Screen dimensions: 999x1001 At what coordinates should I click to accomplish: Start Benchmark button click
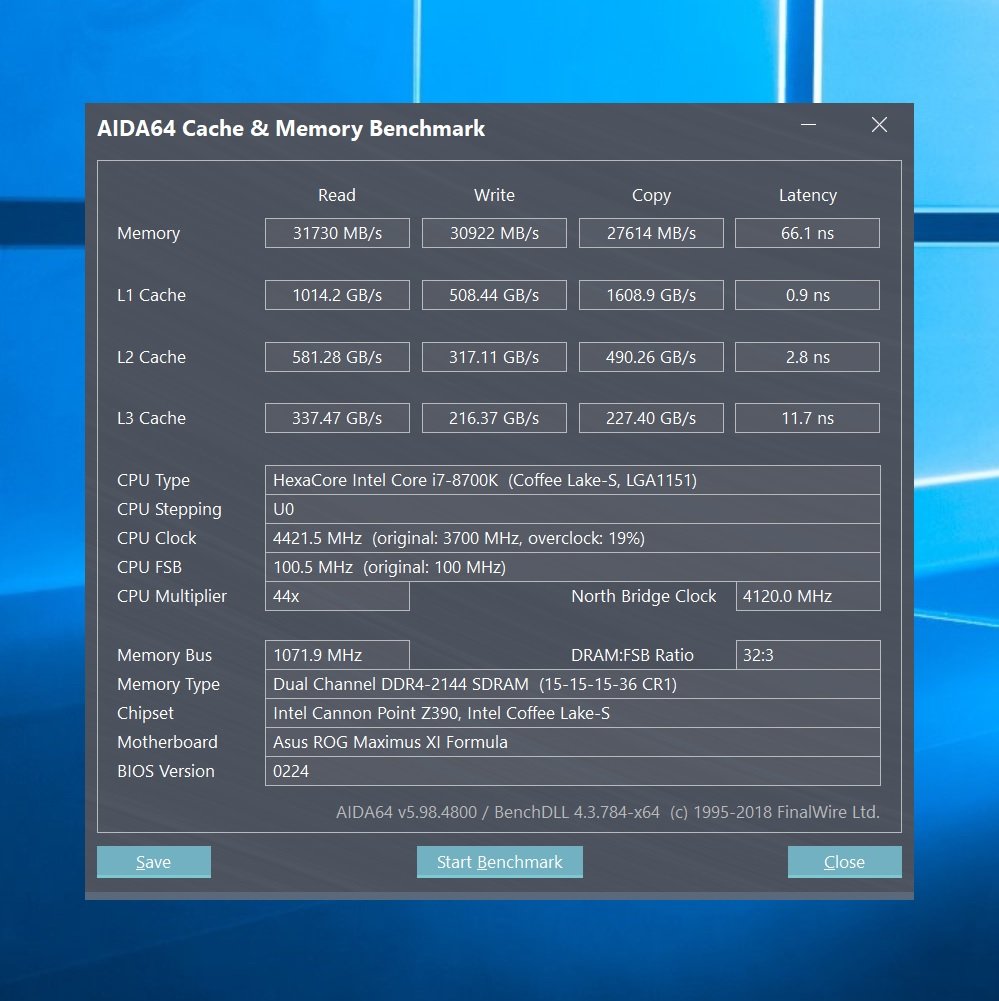tap(499, 861)
